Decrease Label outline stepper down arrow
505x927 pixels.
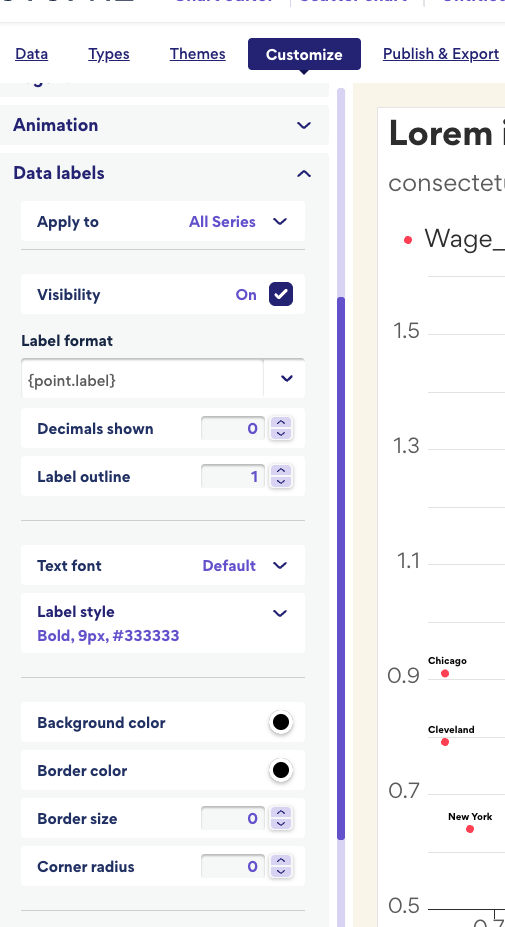281,482
